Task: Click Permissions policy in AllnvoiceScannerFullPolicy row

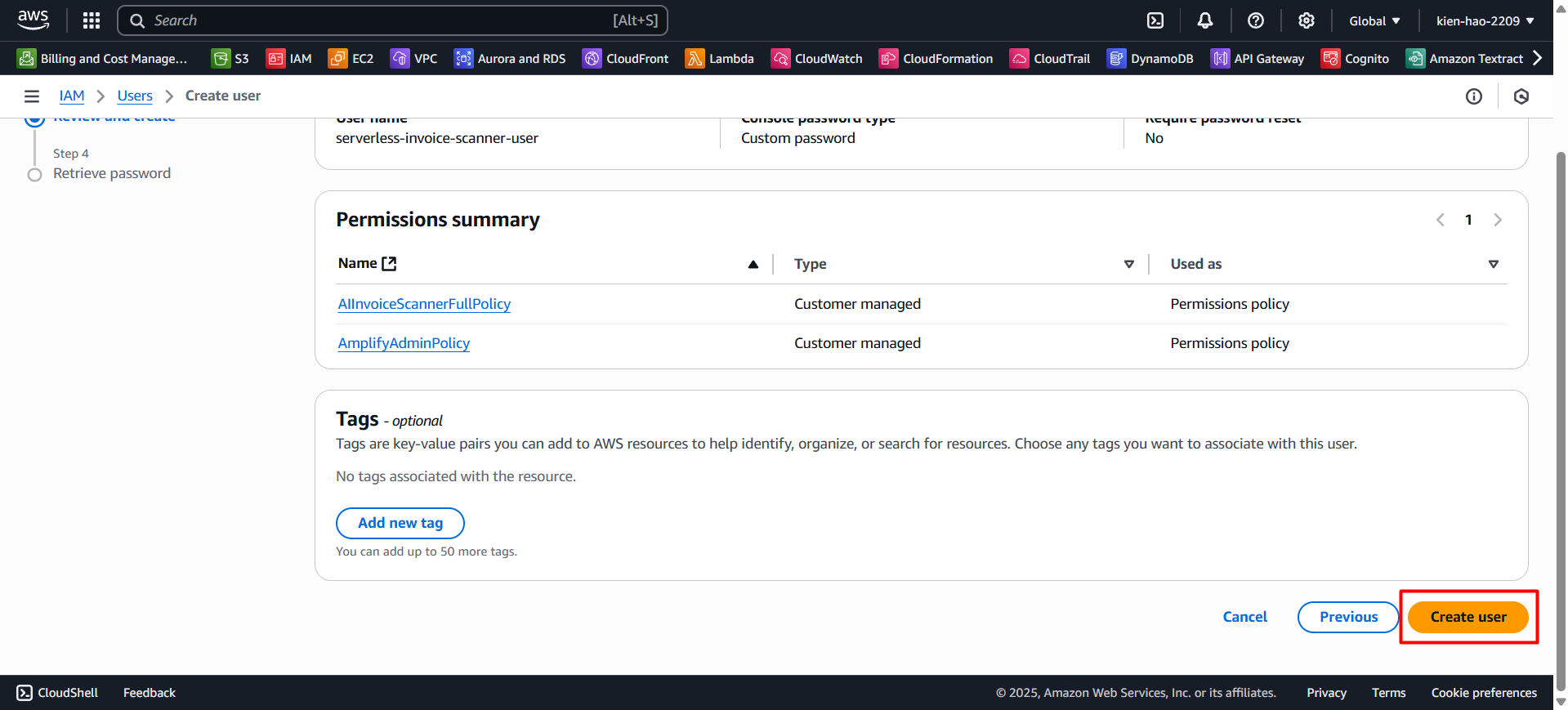Action: coord(1230,304)
